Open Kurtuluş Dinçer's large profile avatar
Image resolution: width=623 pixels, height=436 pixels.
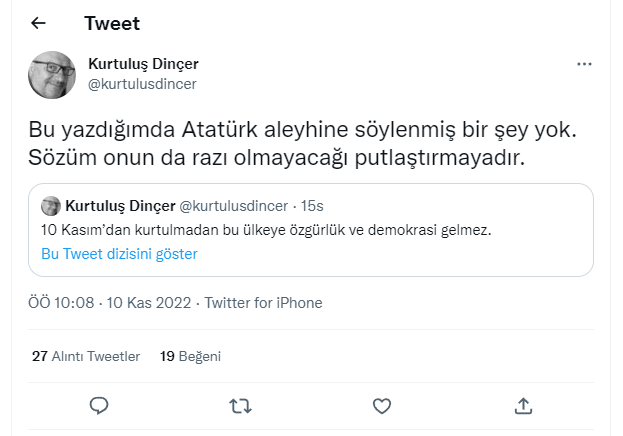tap(51, 75)
